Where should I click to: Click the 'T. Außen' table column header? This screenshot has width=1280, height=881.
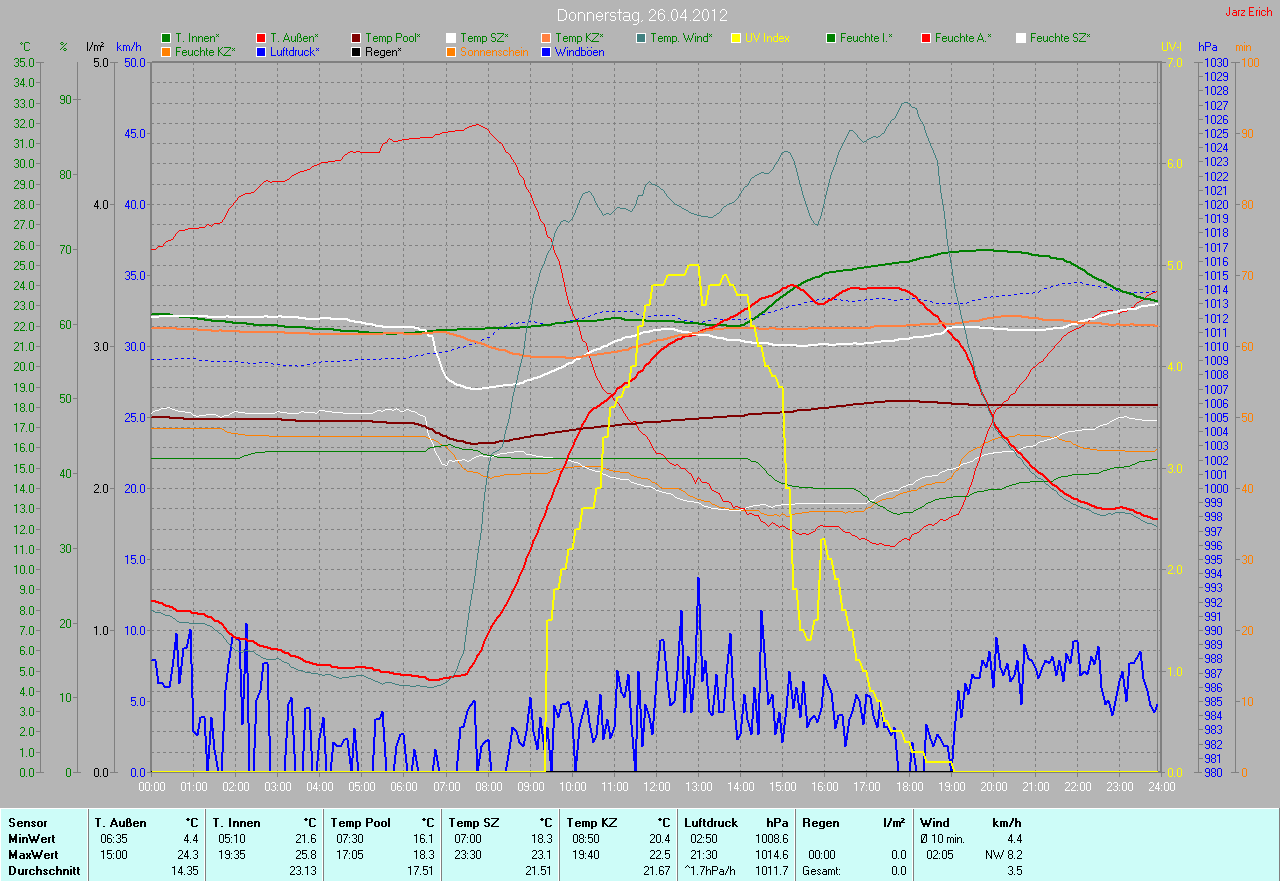click(x=121, y=823)
